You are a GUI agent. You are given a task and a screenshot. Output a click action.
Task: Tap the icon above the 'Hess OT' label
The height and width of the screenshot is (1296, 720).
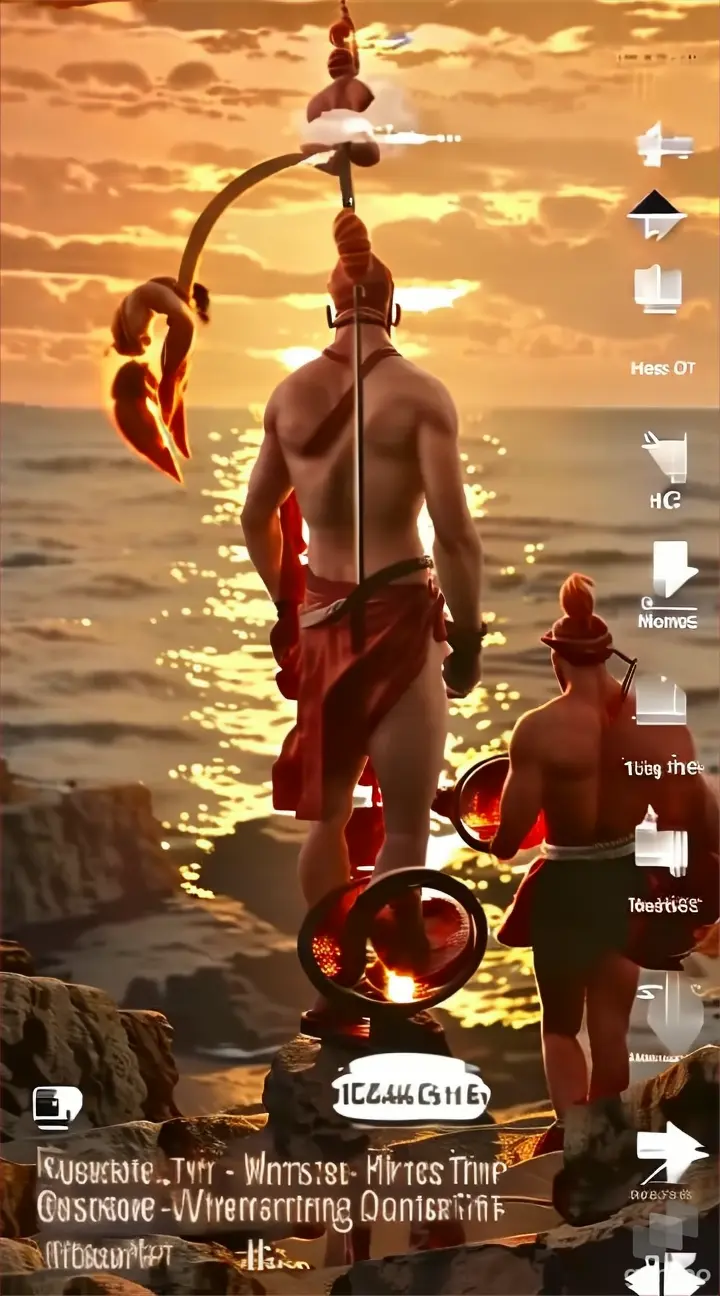point(658,289)
